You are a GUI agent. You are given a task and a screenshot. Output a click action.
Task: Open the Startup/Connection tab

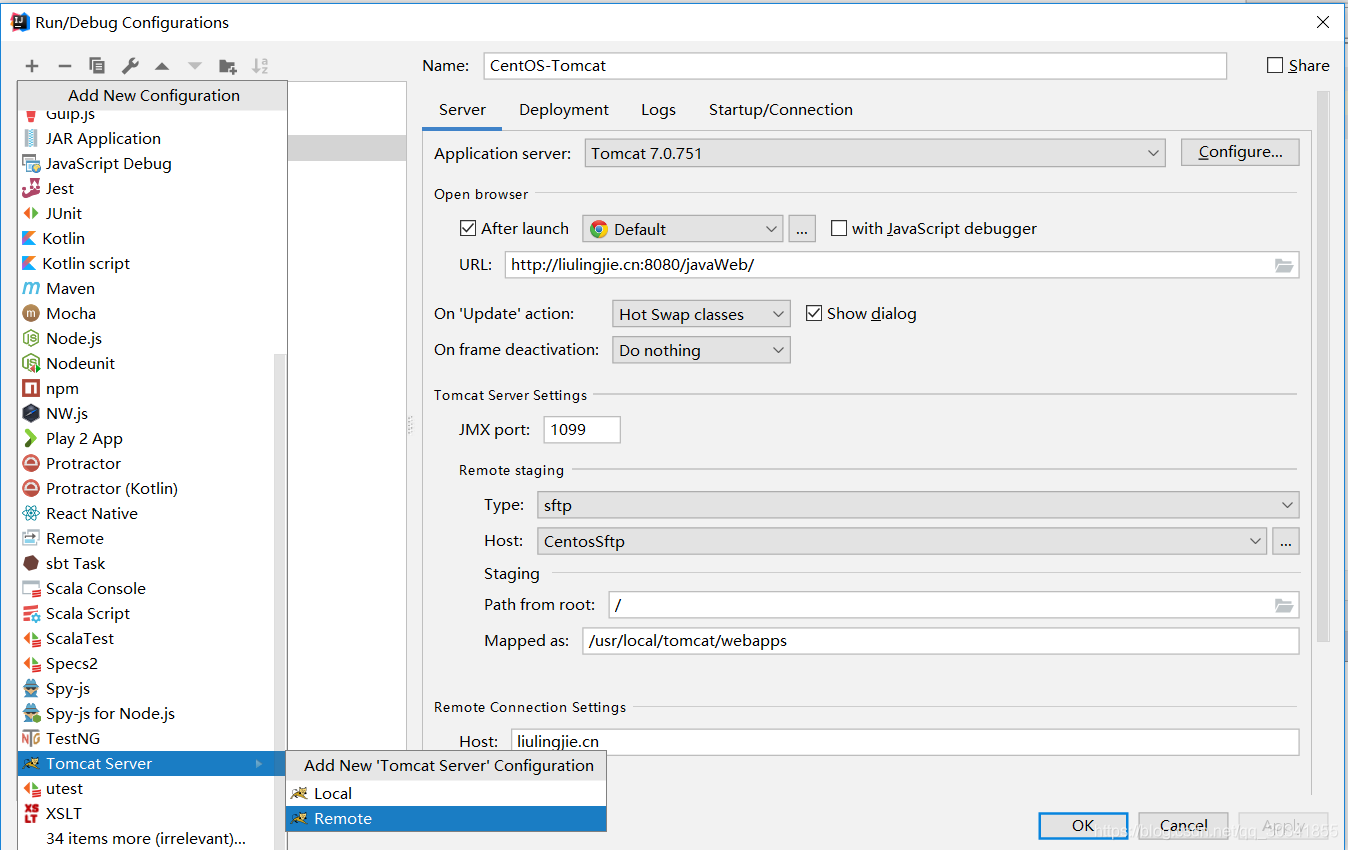(781, 110)
